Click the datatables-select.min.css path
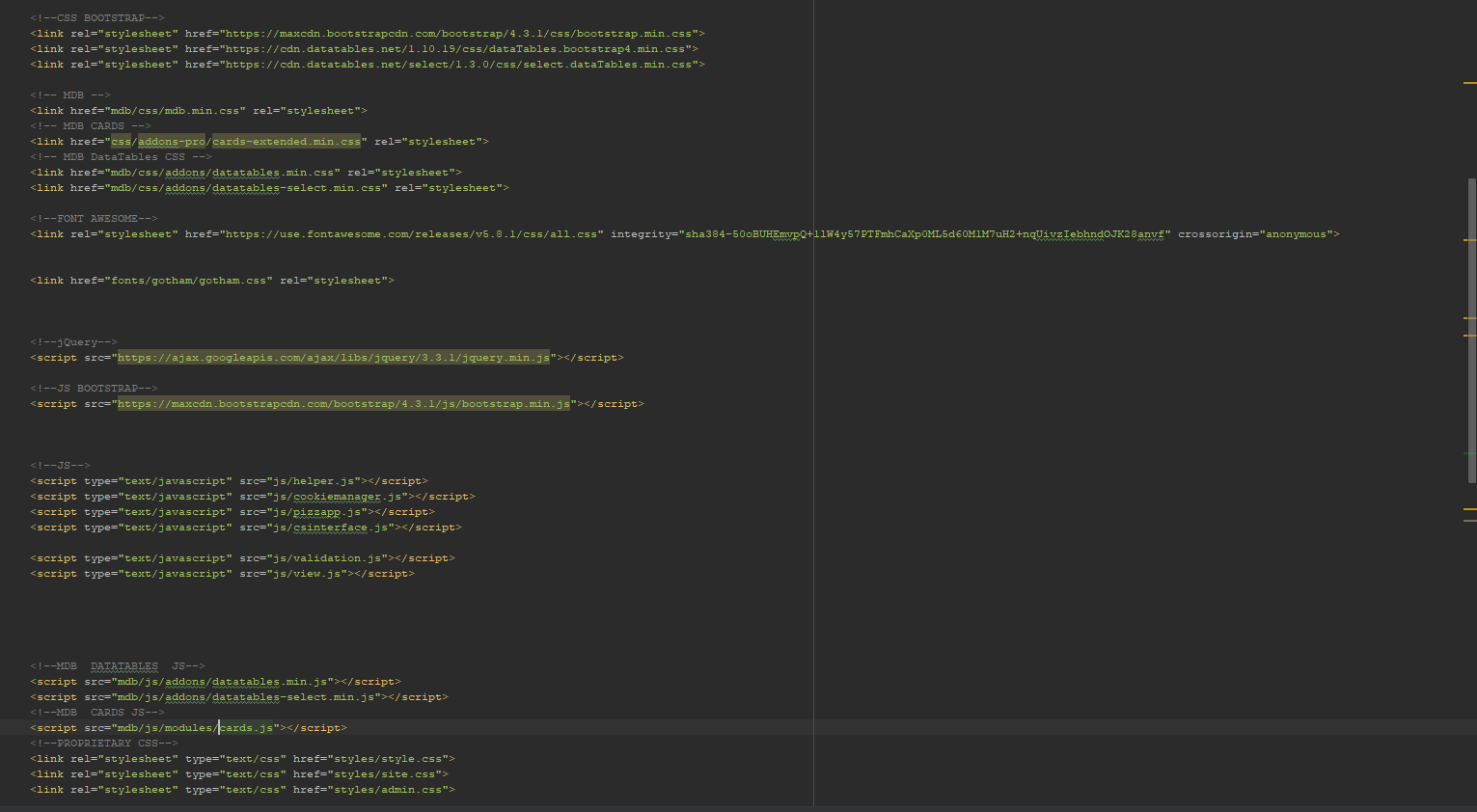 [246, 188]
